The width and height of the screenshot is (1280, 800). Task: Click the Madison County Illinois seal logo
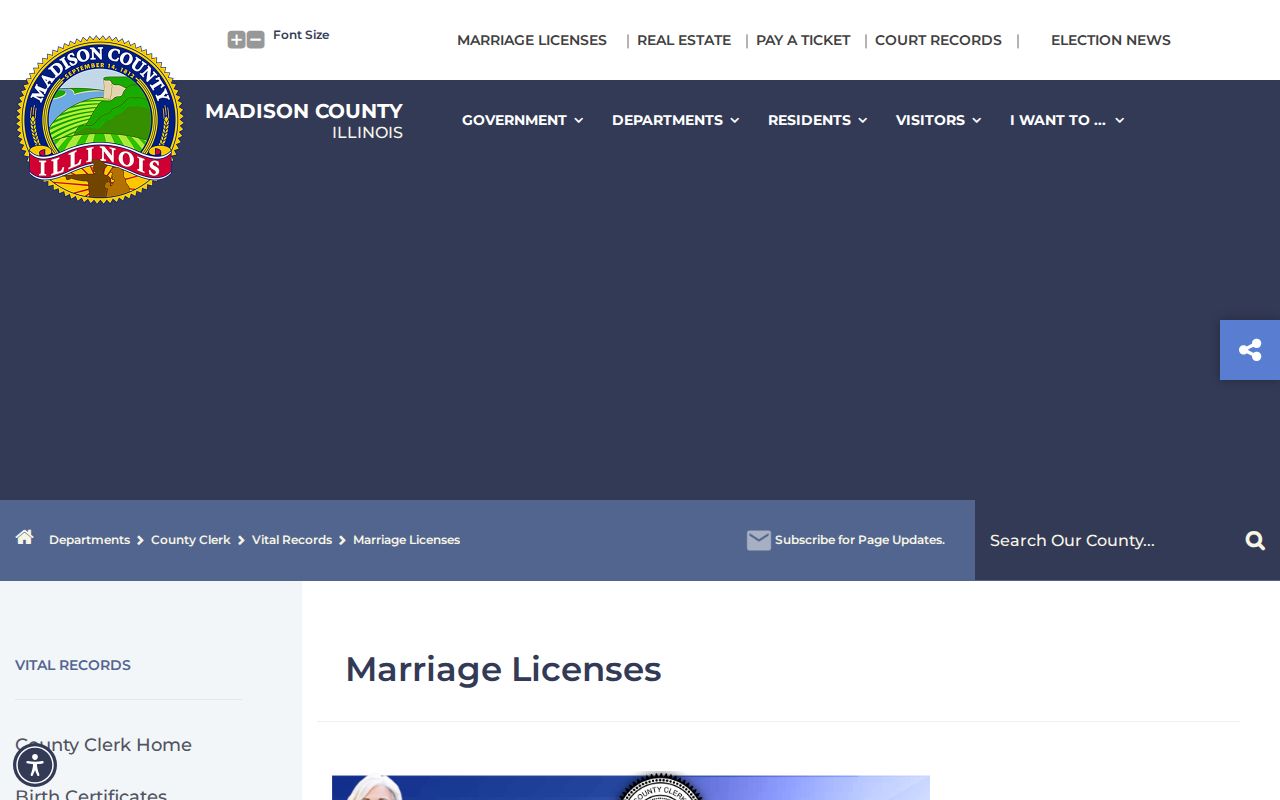click(100, 120)
